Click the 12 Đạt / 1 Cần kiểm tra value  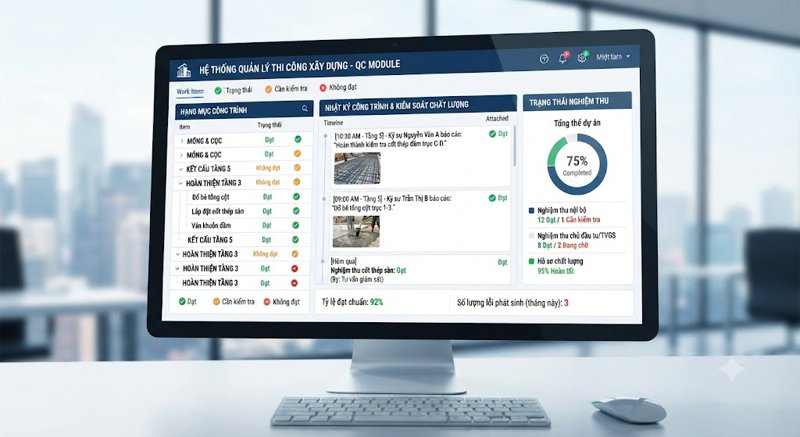click(x=569, y=220)
